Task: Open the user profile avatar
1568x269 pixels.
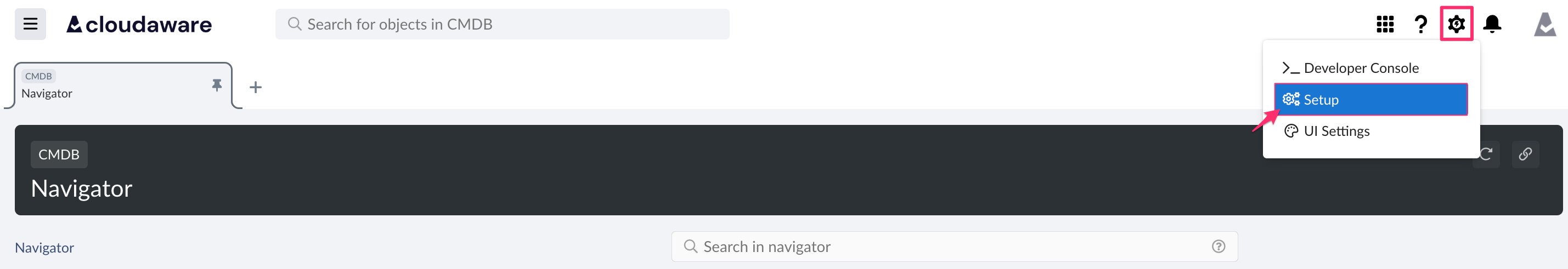Action: coord(1544,24)
